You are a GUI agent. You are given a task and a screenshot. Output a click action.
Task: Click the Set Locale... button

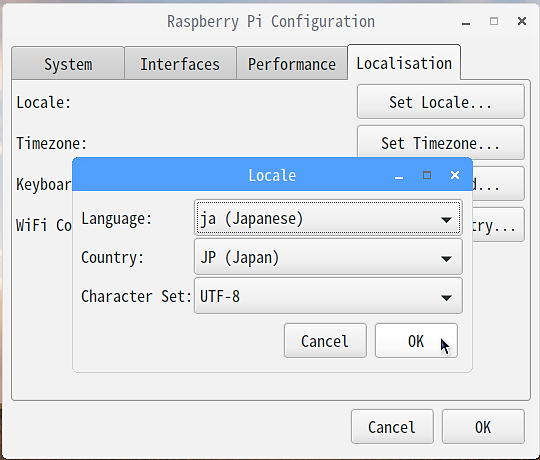440,102
